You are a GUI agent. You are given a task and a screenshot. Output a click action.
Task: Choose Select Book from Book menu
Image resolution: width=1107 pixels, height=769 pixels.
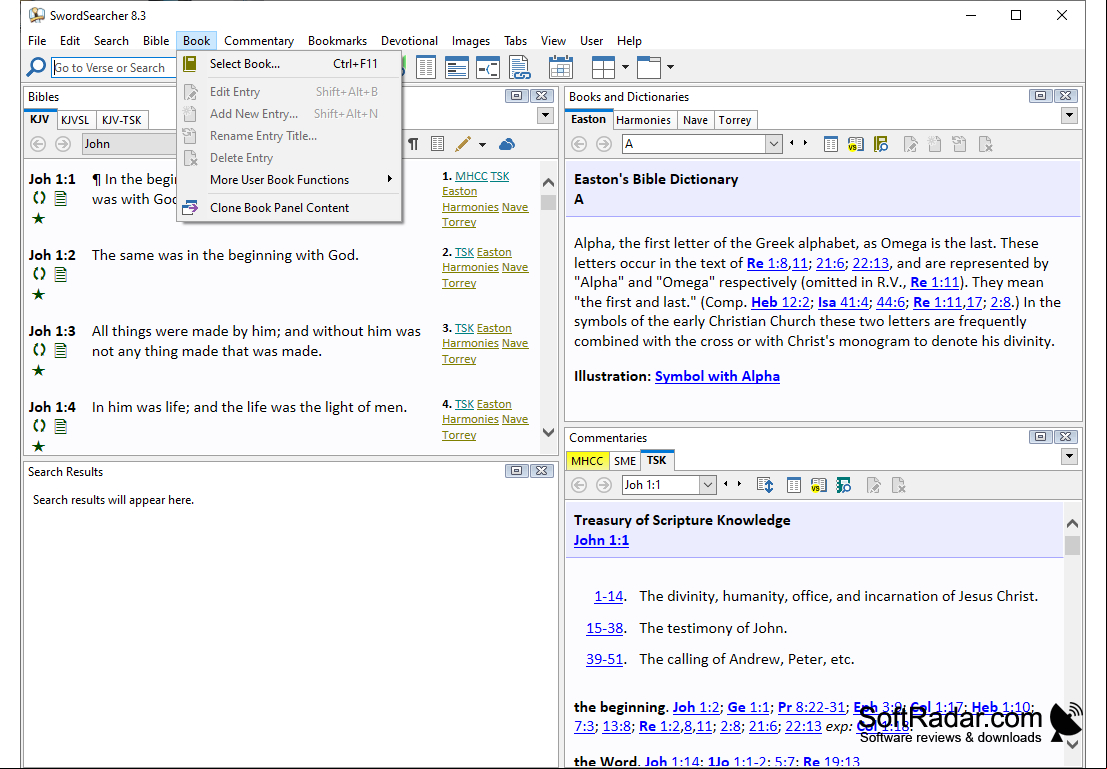click(289, 64)
